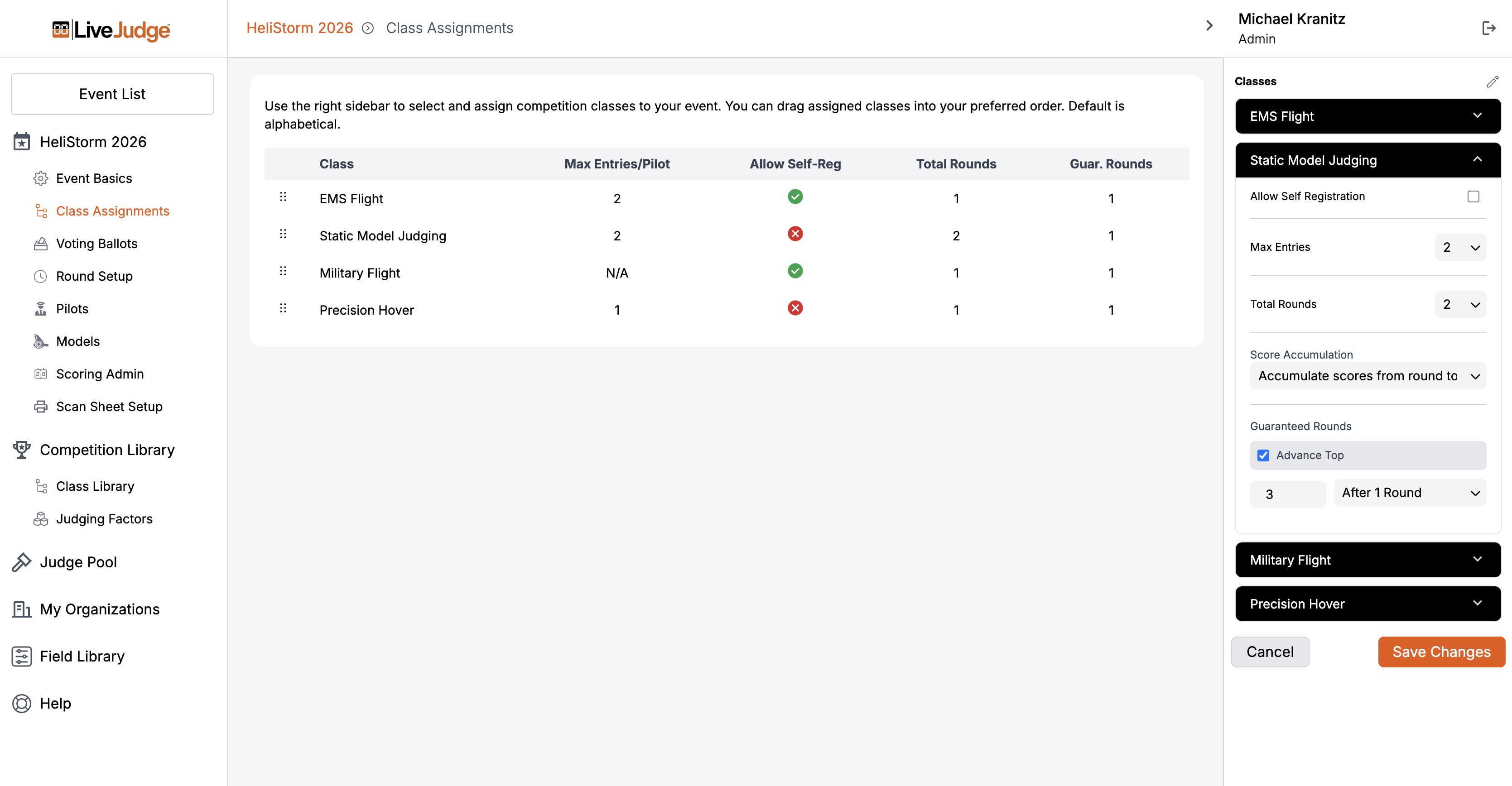Open Round Setup page from sidebar

tap(94, 276)
